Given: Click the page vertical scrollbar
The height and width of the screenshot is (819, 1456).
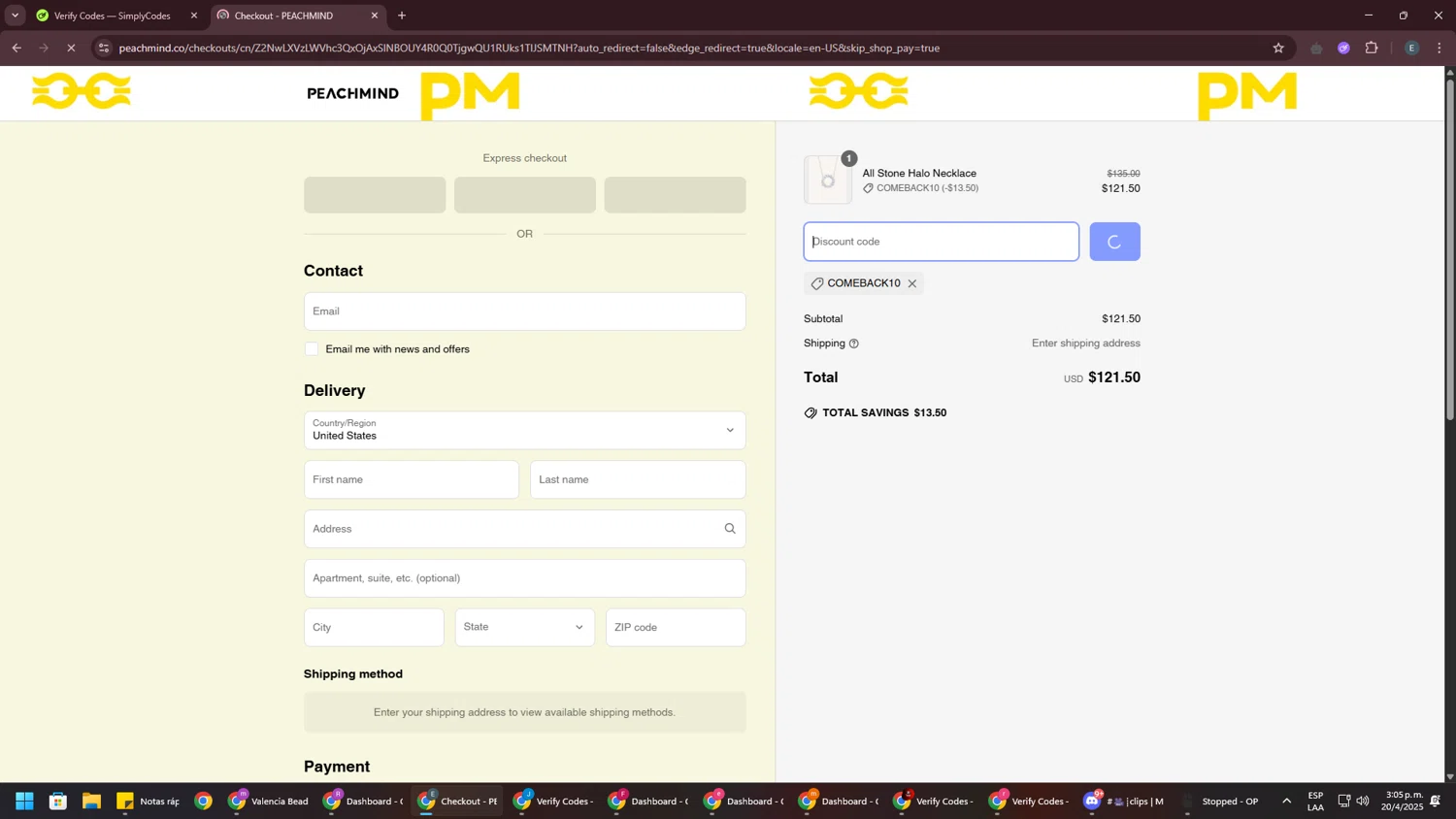Looking at the screenshot, I should tap(1450, 250).
